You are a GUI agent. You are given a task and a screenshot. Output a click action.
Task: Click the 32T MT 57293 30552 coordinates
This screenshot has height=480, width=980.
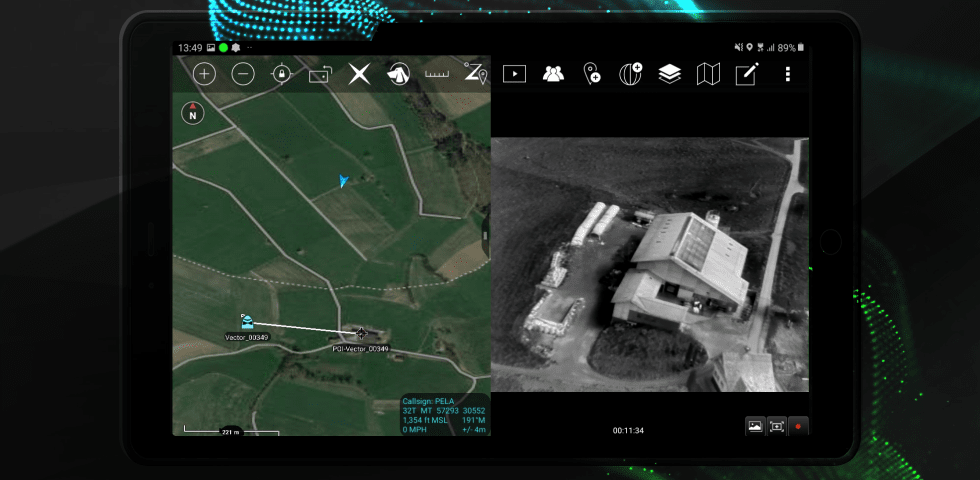pyautogui.click(x=444, y=411)
